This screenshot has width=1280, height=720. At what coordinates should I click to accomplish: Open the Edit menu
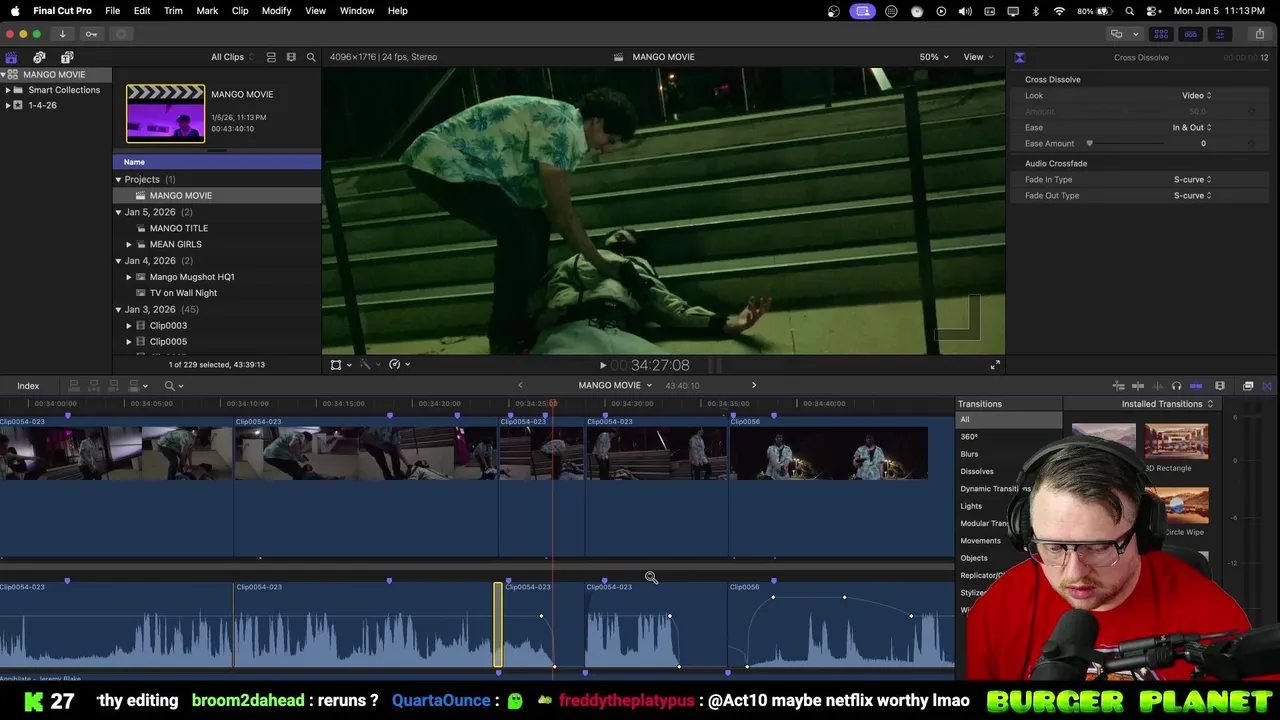pos(142,11)
